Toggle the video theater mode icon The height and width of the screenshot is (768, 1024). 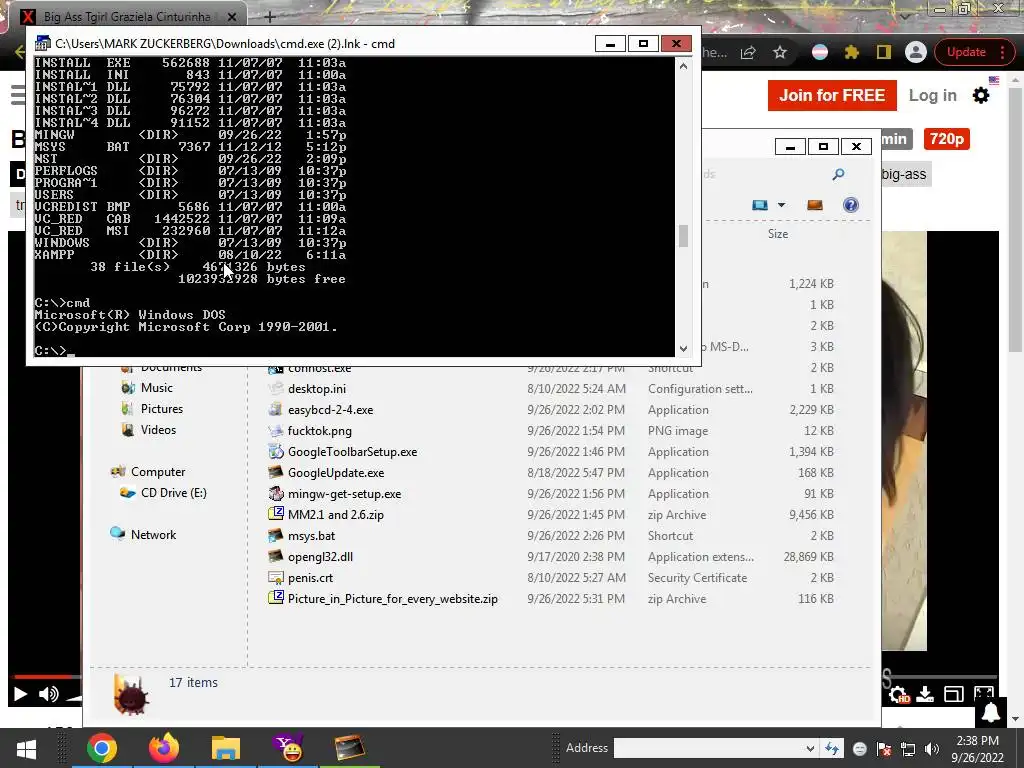[x=953, y=695]
